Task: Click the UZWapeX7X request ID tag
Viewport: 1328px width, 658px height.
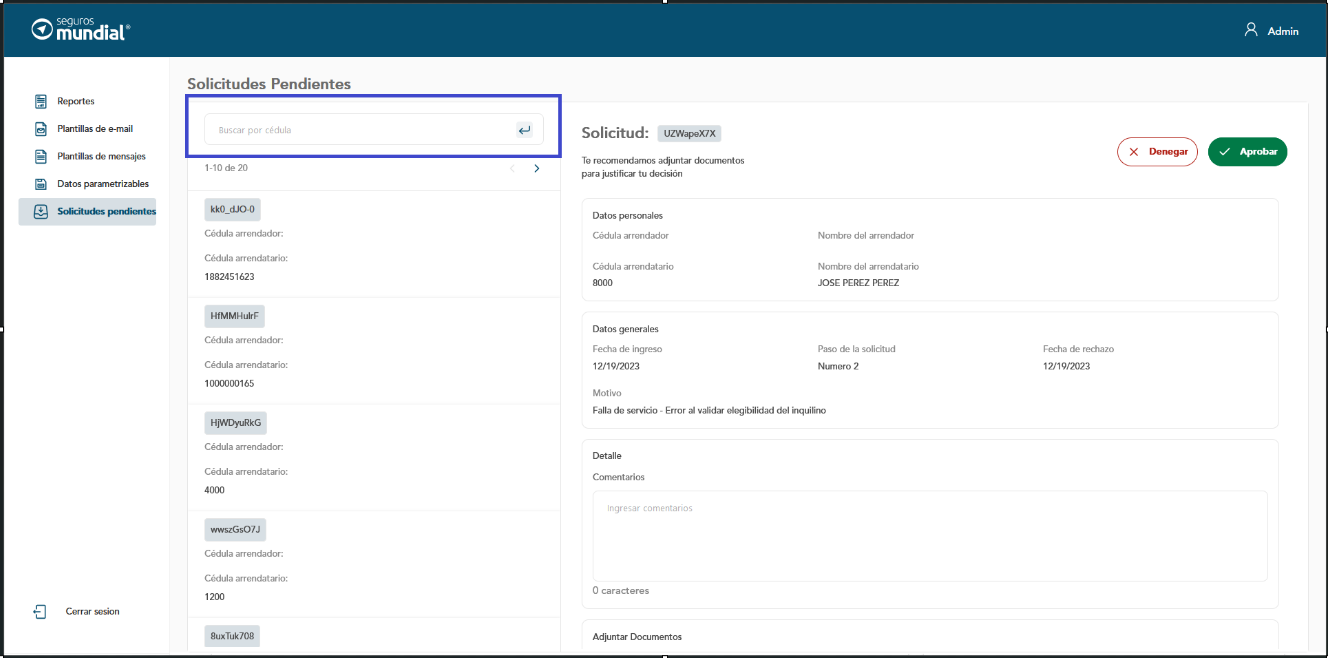Action: [689, 133]
